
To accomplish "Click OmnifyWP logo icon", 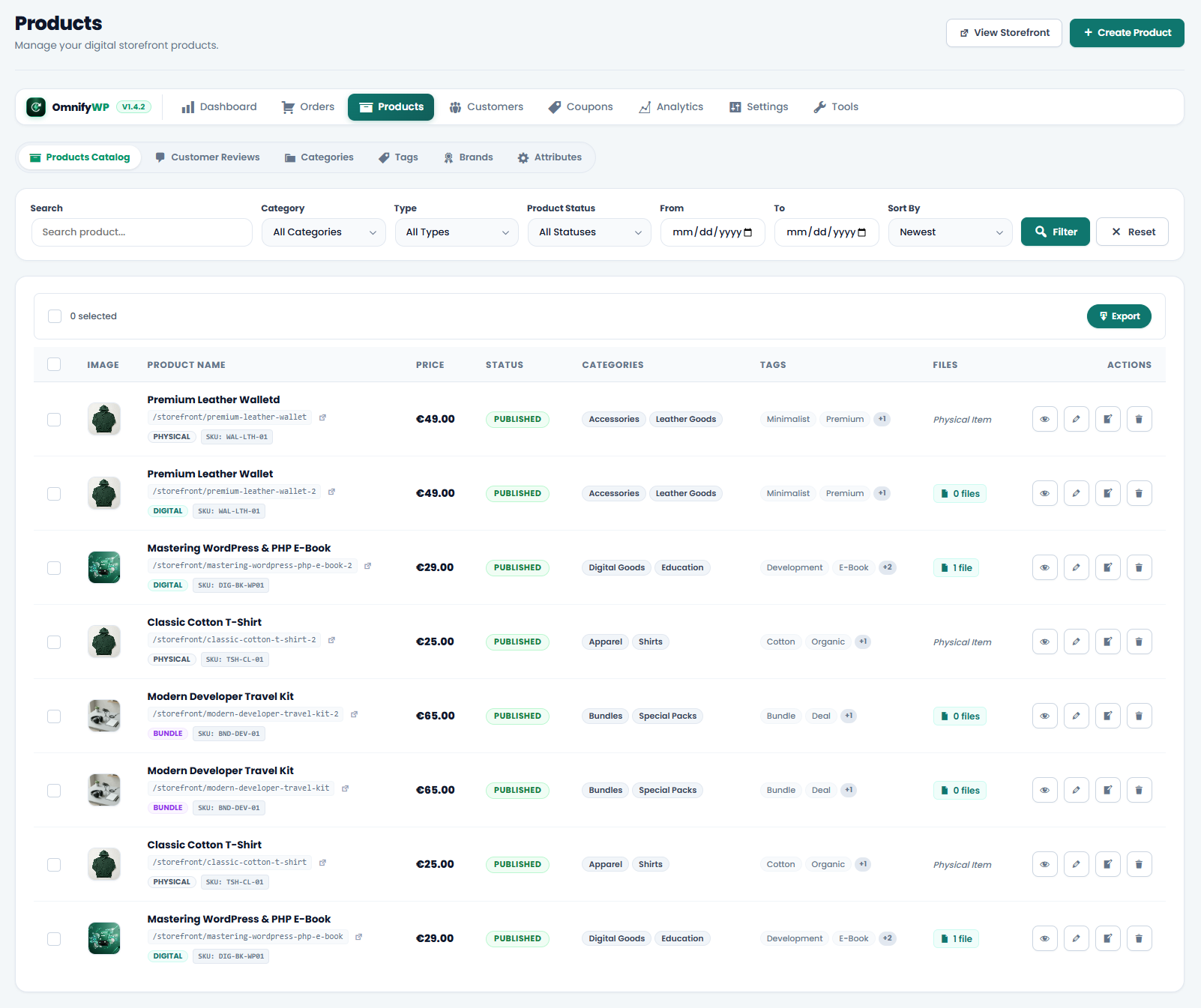I will [x=36, y=107].
